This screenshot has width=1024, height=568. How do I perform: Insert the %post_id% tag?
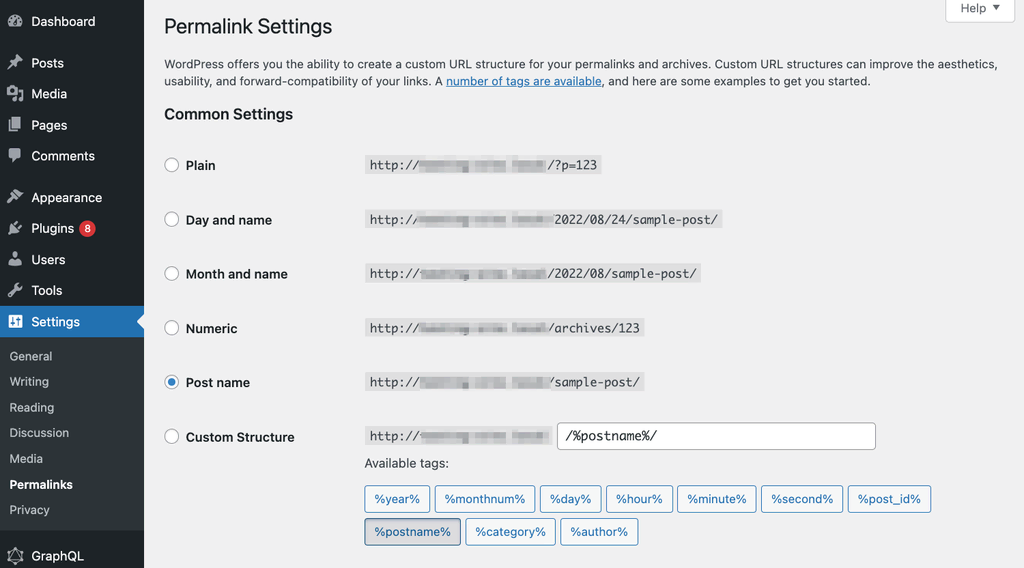pyautogui.click(x=889, y=499)
